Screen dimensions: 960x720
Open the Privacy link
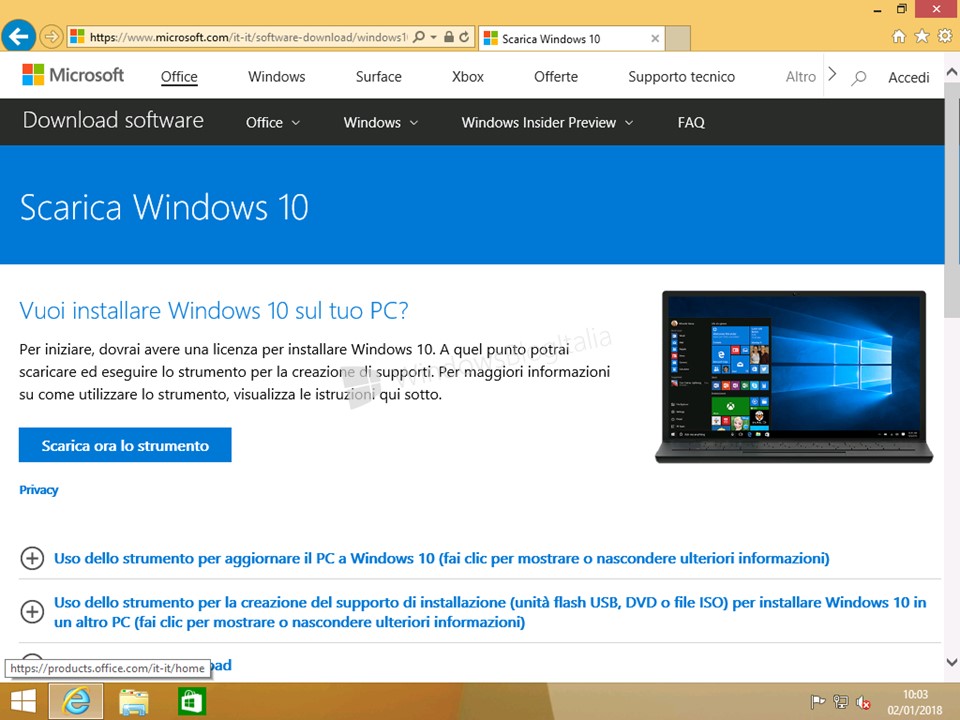pos(39,490)
